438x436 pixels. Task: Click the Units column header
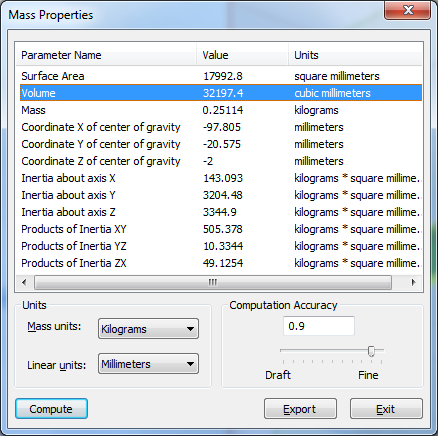[x=355, y=55]
